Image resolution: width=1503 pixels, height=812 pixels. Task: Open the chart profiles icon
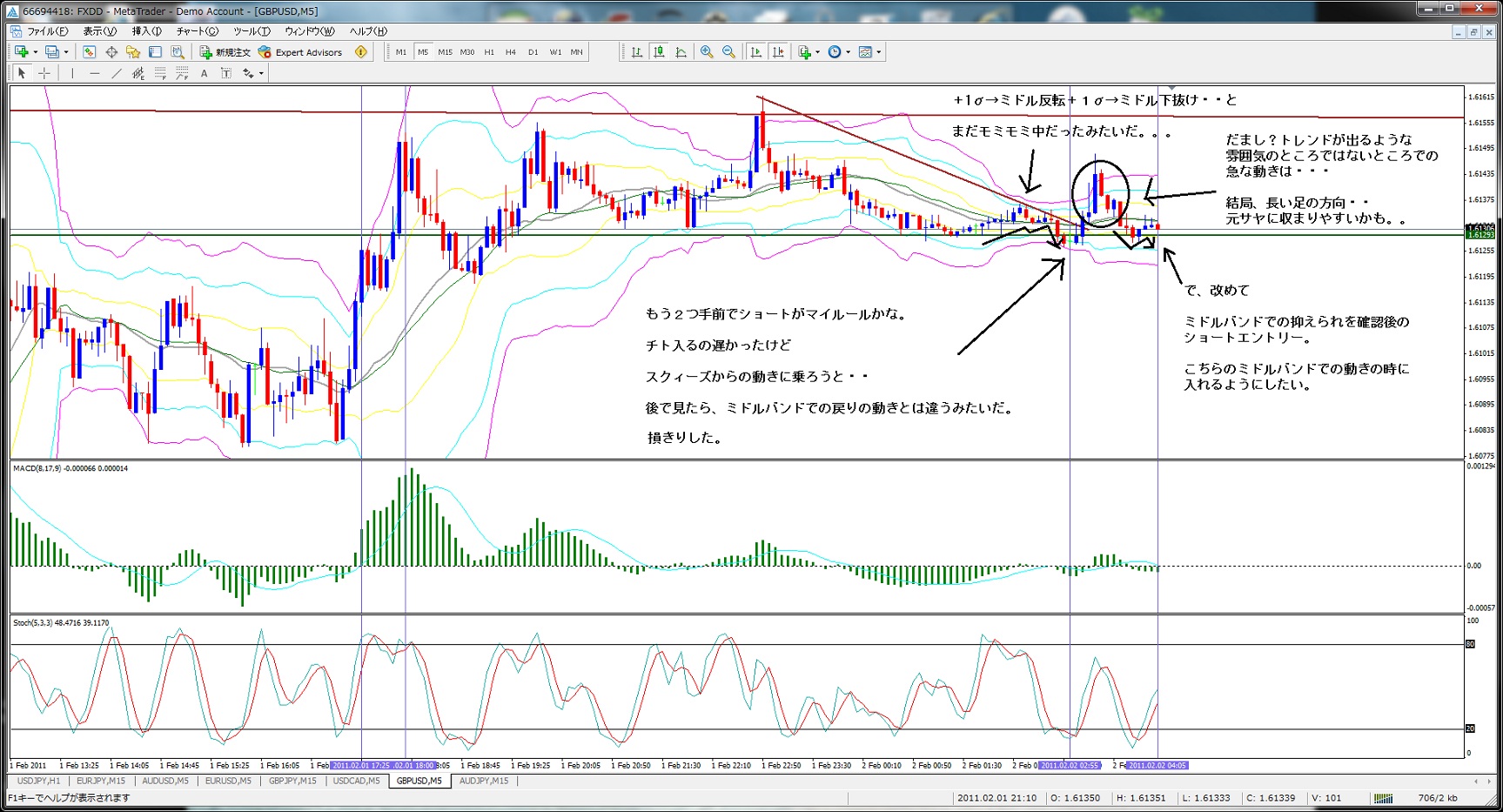click(x=52, y=52)
